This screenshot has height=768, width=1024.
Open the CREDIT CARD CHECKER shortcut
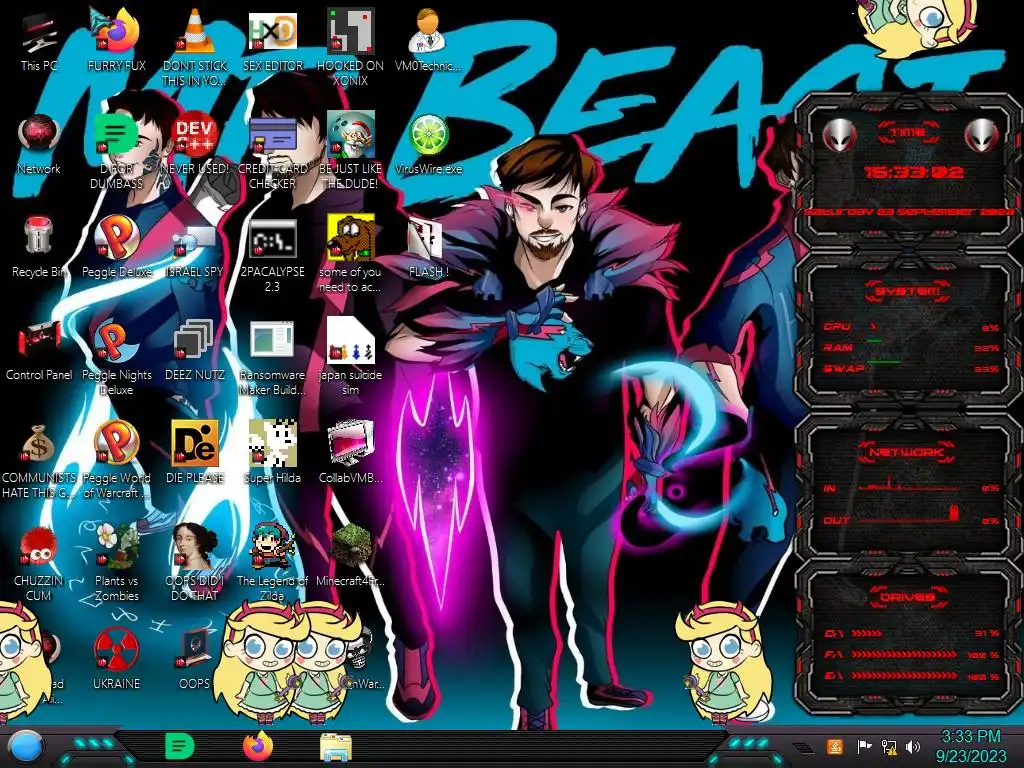272,152
